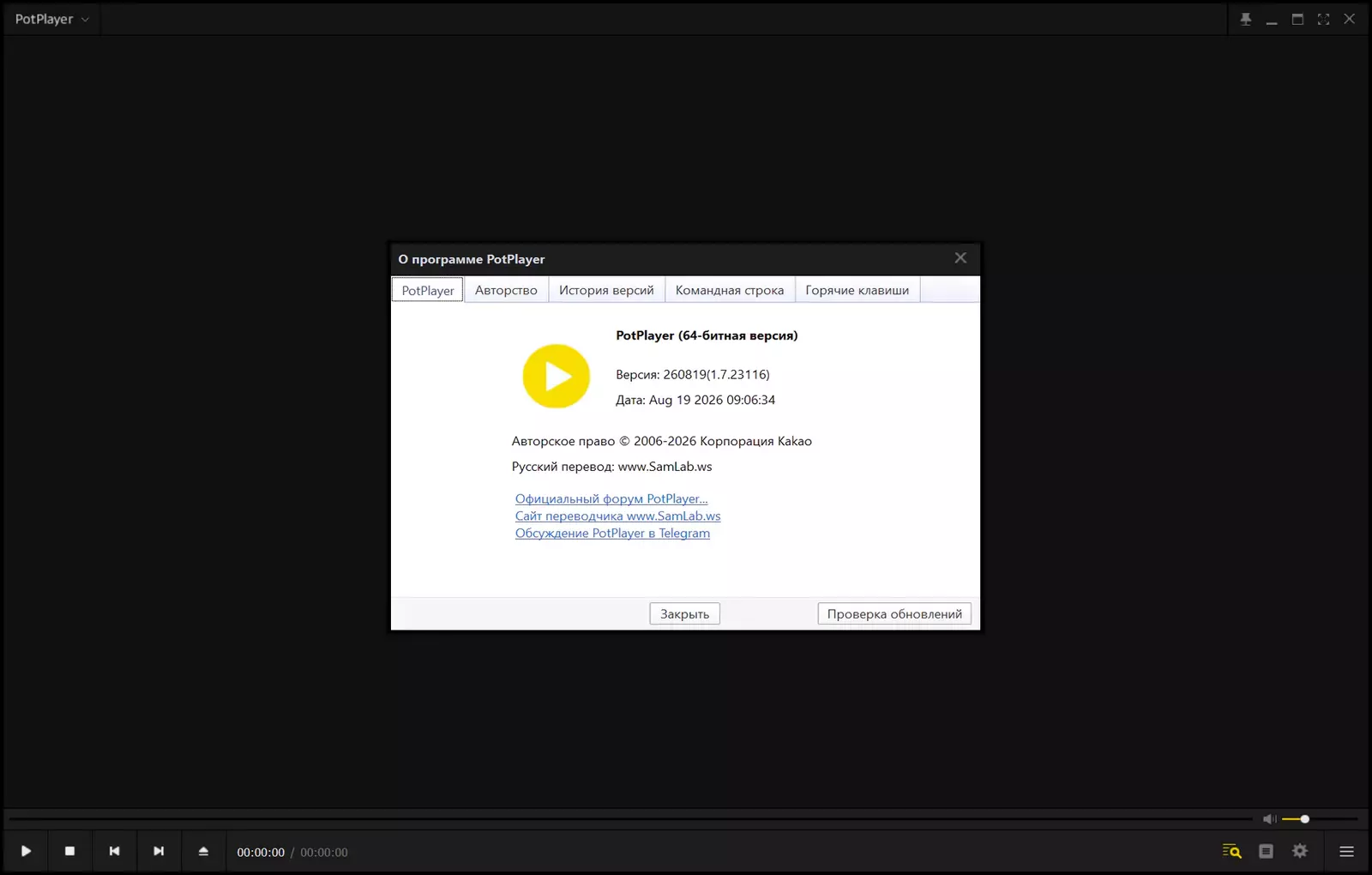The image size is (1372, 875).
Task: Click the О программе PotPlayer dialog title
Action: pos(472,259)
